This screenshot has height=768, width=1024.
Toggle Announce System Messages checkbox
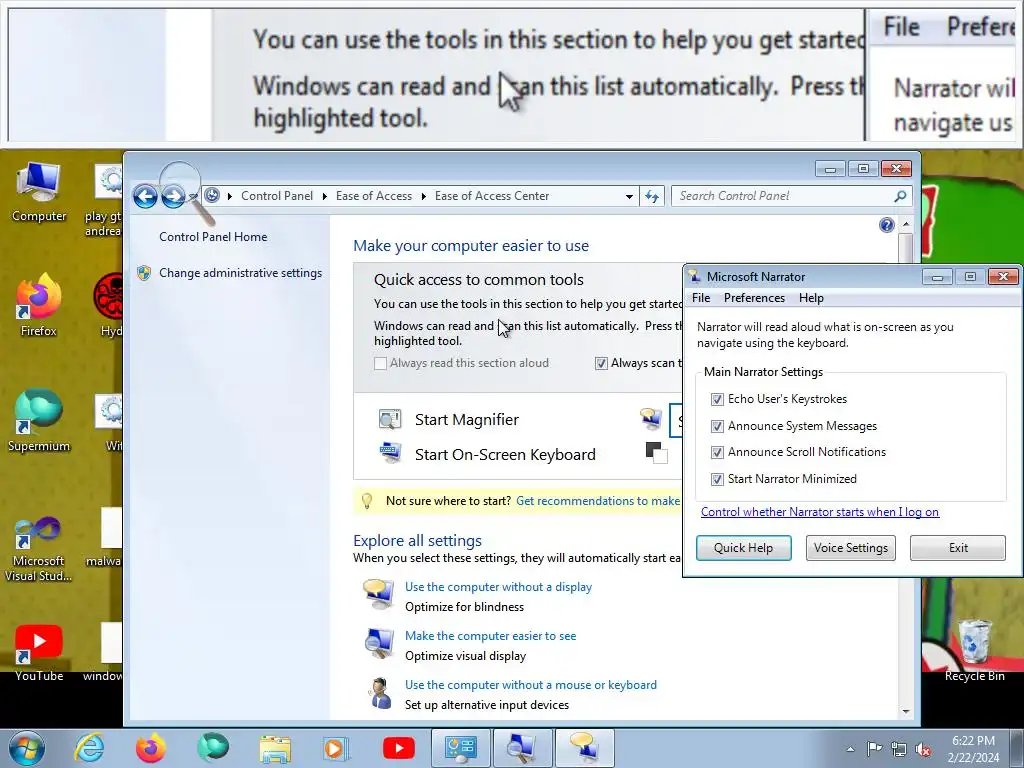click(717, 426)
